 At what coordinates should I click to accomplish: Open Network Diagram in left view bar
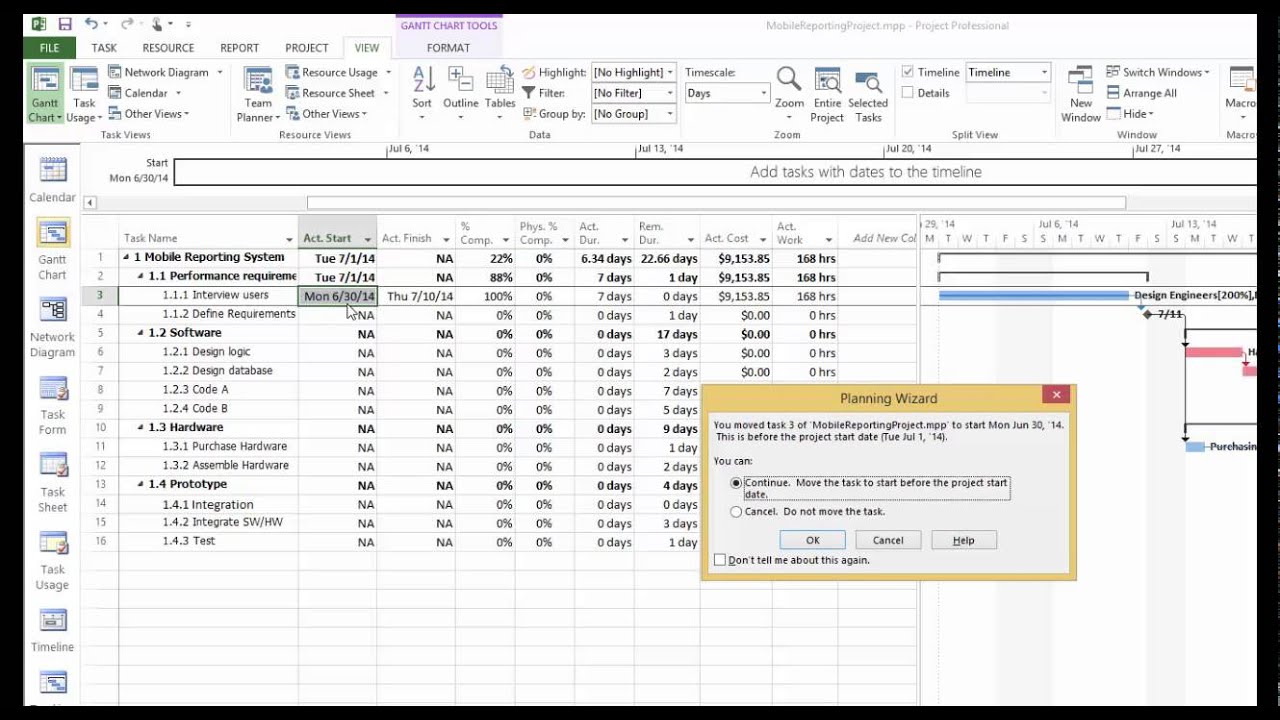[52, 326]
